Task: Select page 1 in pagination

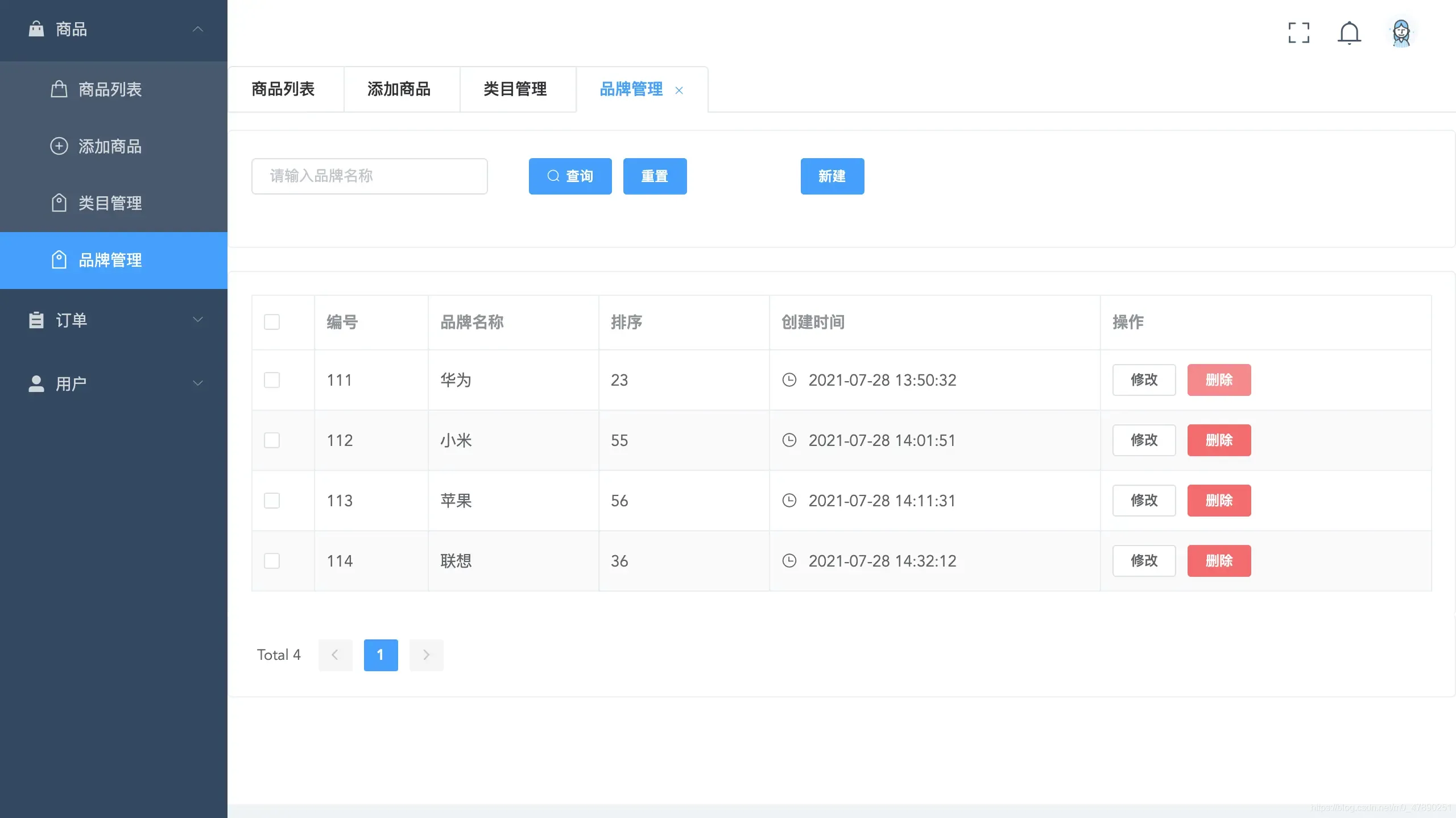Action: (x=381, y=655)
